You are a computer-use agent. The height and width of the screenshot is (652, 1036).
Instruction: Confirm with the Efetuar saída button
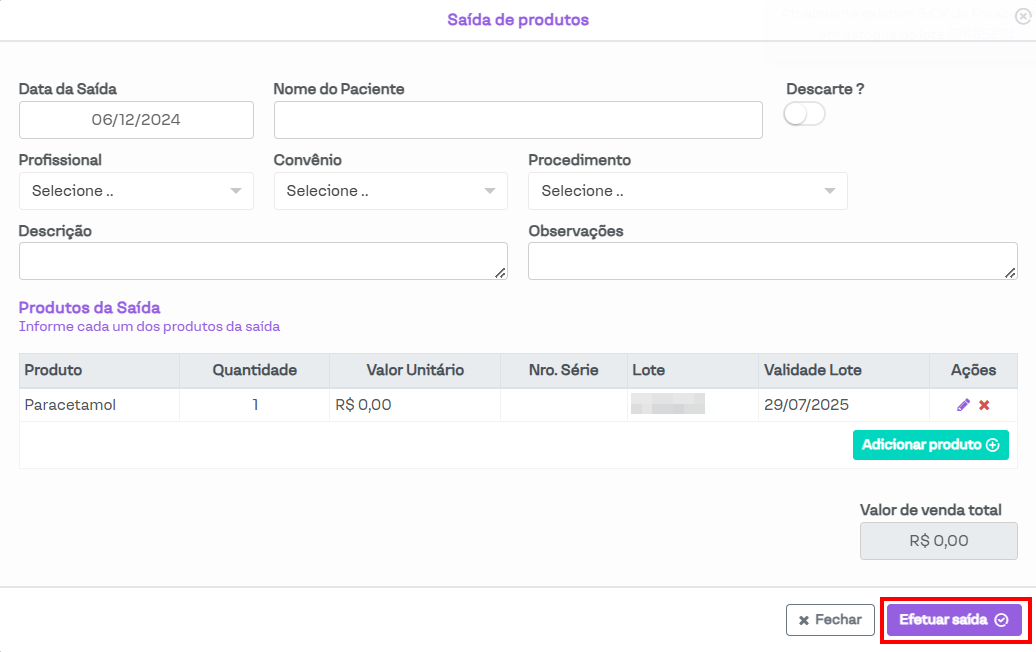(x=953, y=620)
